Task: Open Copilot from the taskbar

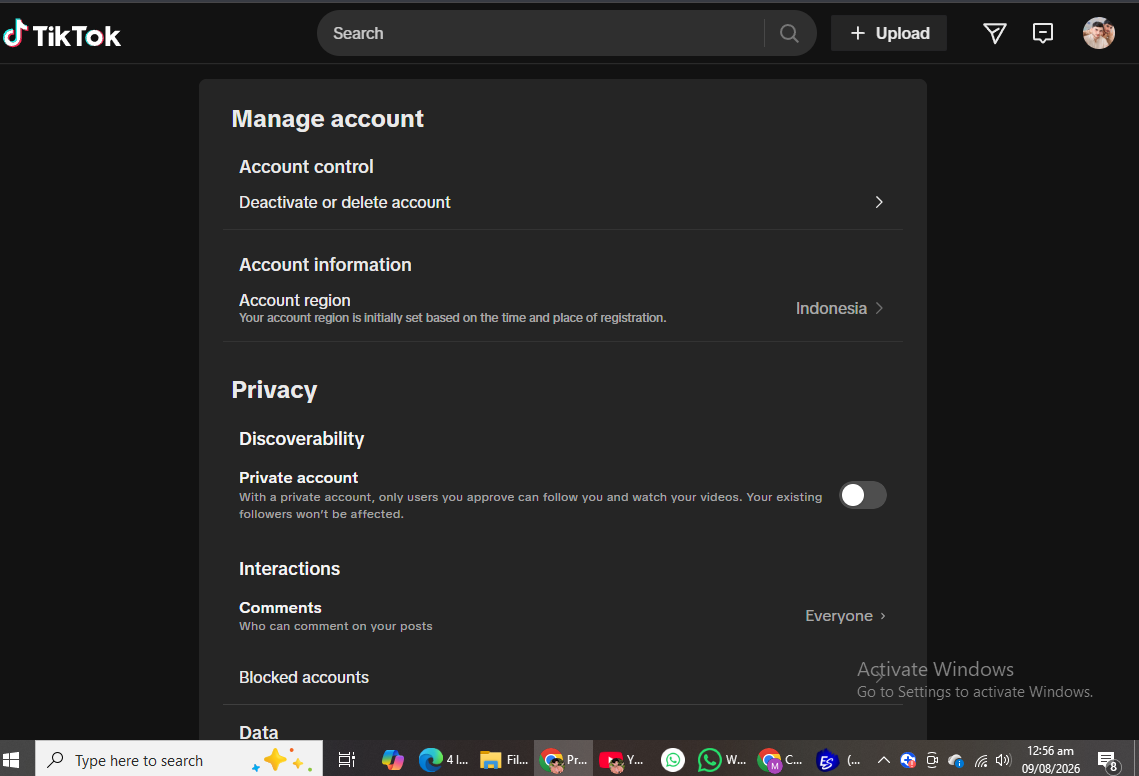Action: [392, 760]
